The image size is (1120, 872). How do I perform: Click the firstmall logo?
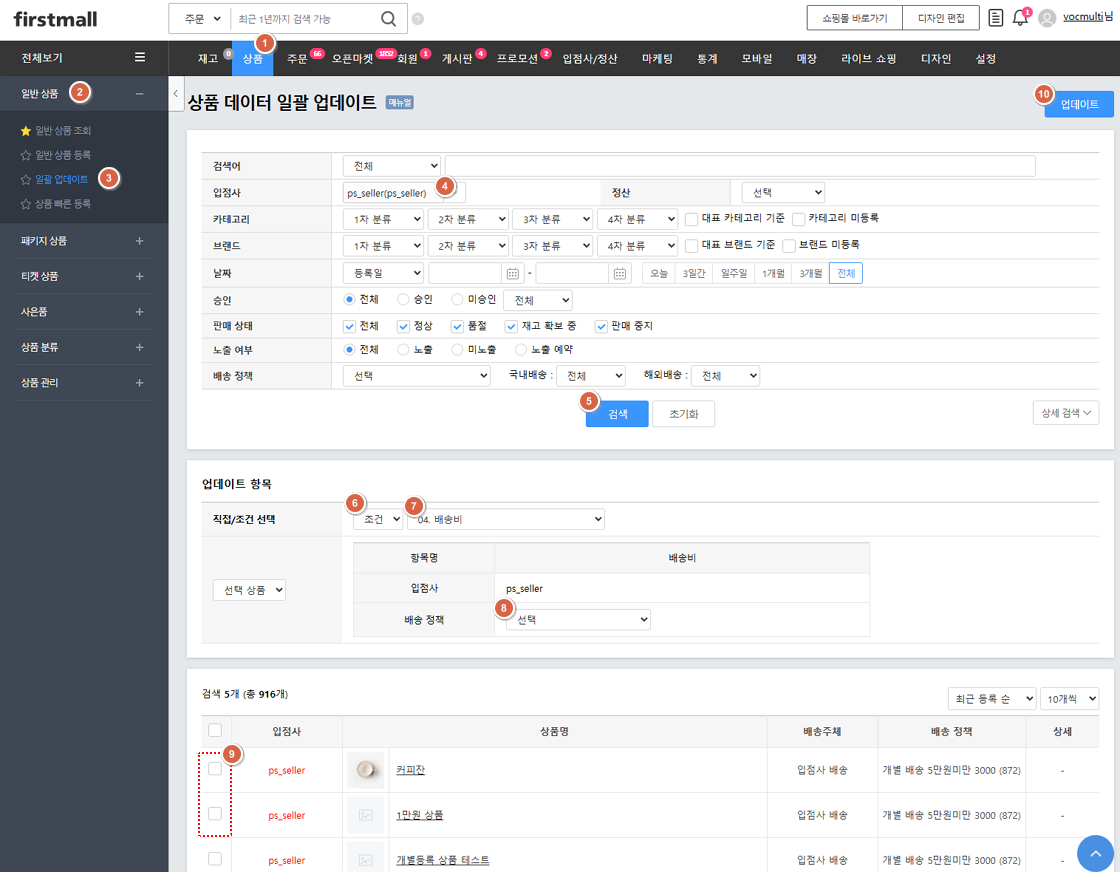pyautogui.click(x=55, y=19)
